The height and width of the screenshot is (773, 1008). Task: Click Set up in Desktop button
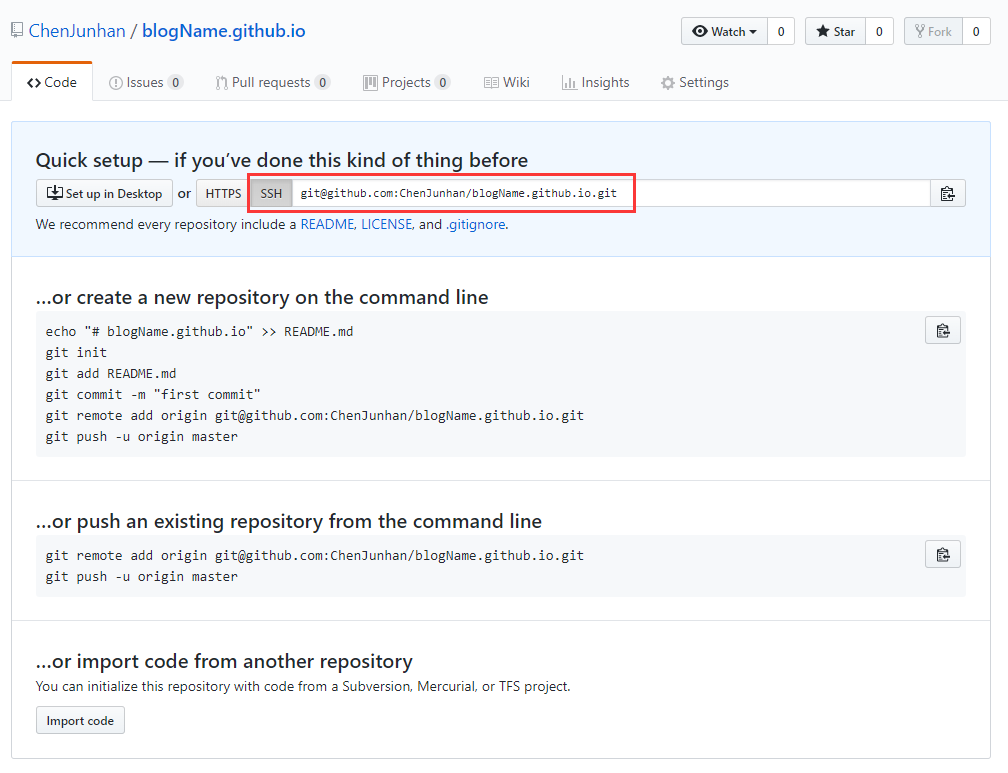[104, 194]
